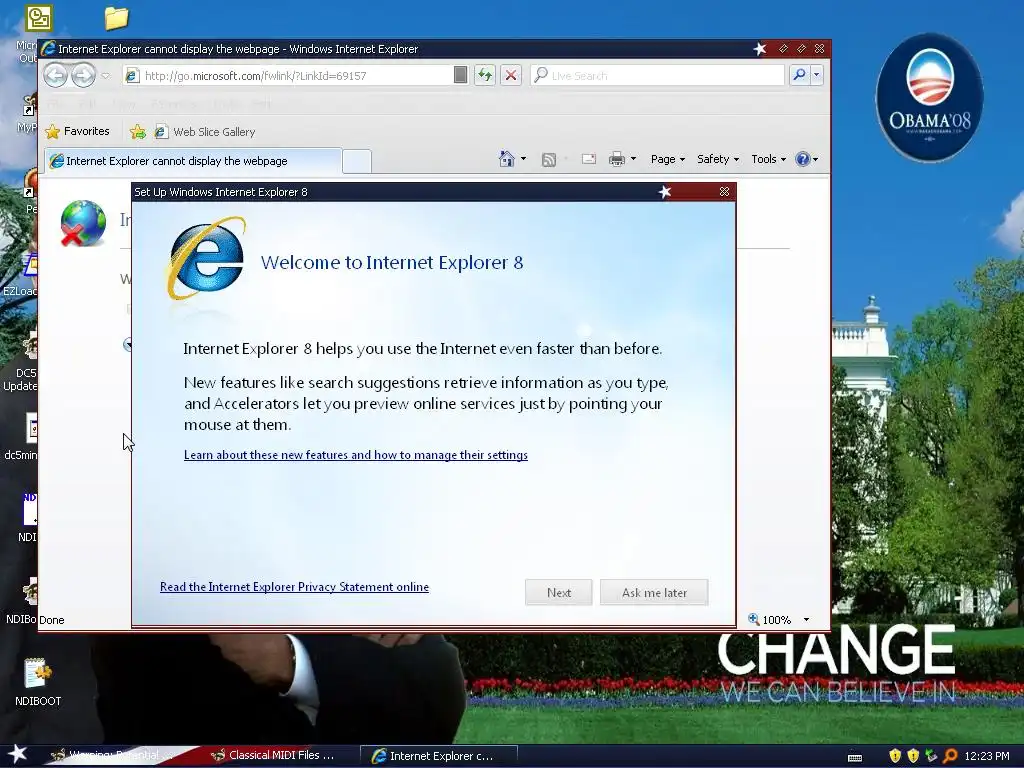Viewport: 1024px width, 768px height.
Task: Open the IE Privacy Statement online link
Action: (295, 586)
